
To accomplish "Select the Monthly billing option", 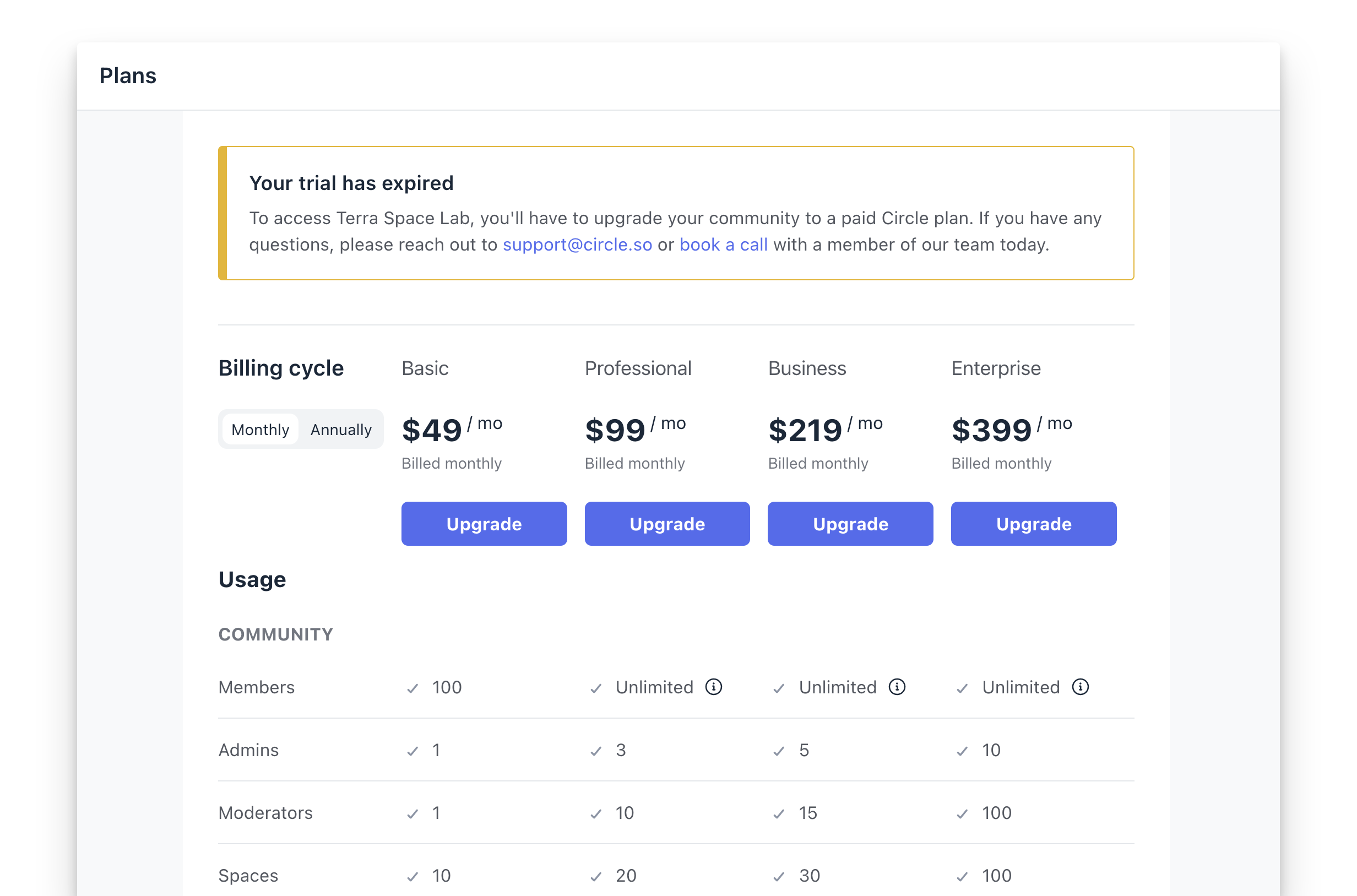I will [x=260, y=429].
